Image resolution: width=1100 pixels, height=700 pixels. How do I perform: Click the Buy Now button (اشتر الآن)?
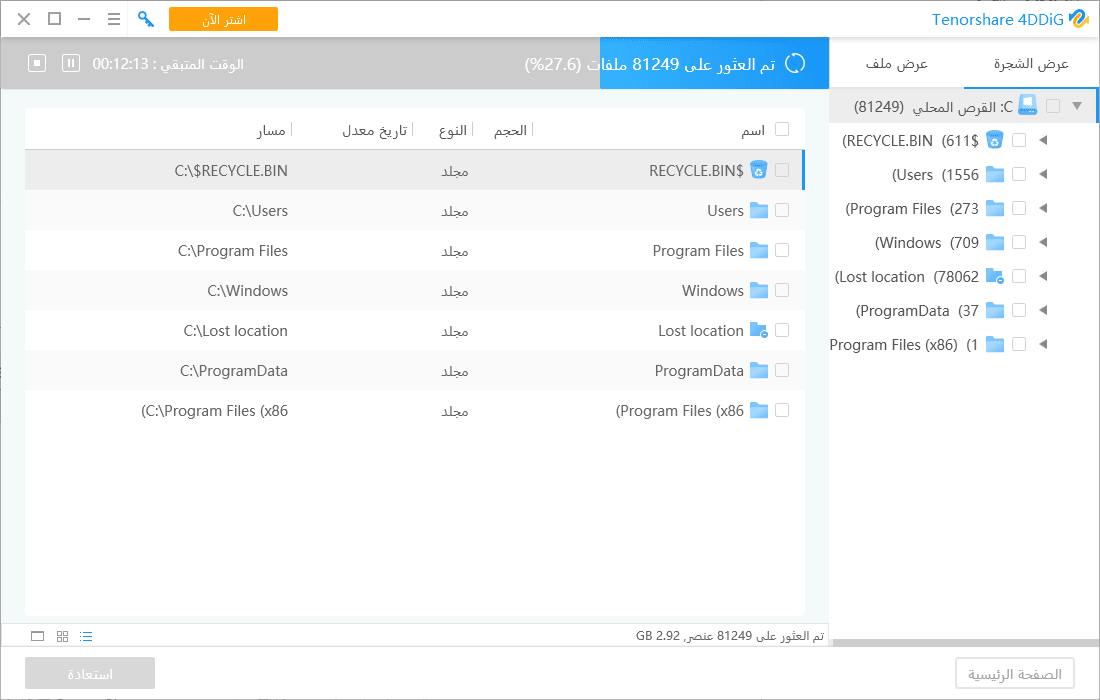click(x=223, y=19)
